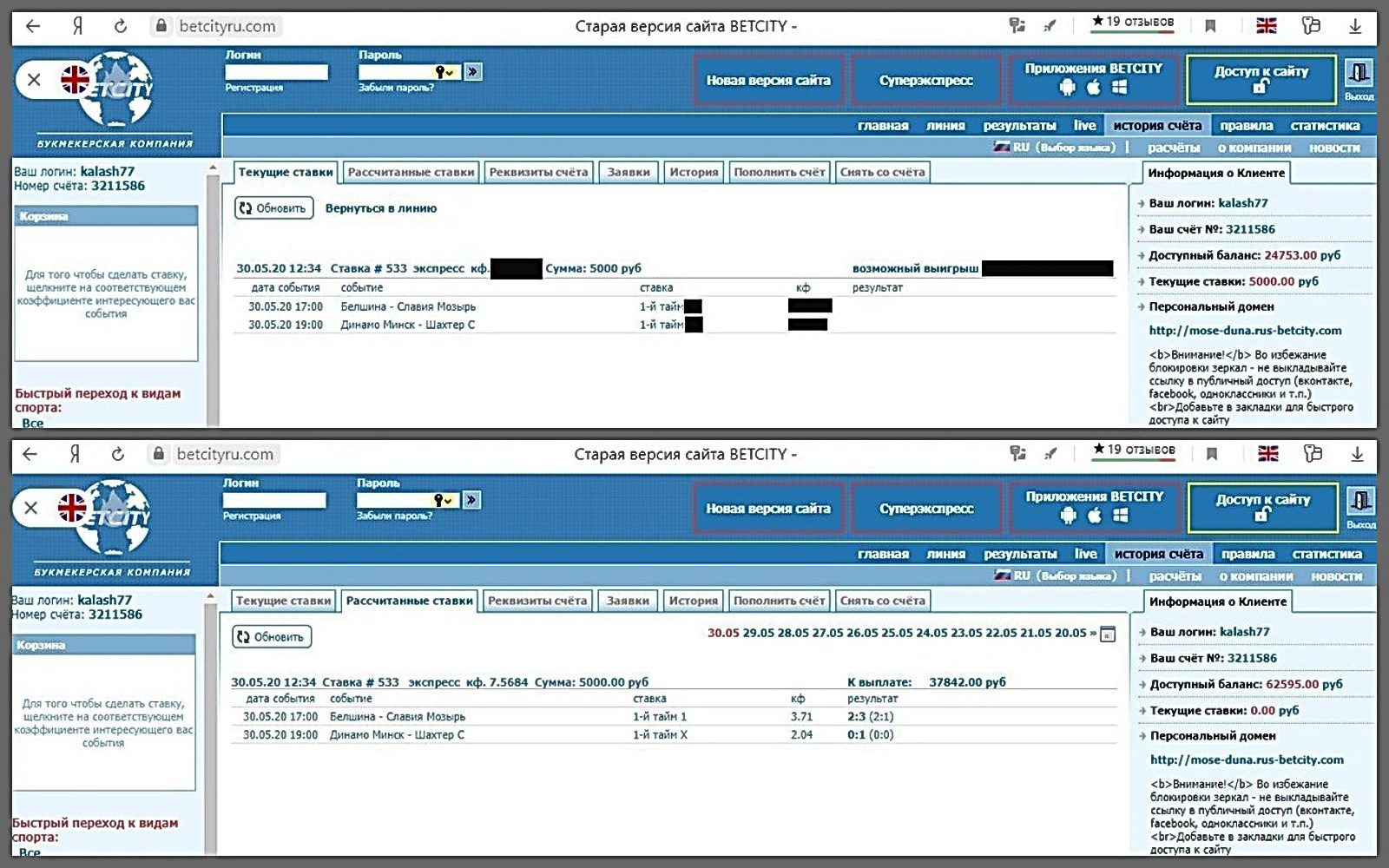
Task: Click Обновить button in bottom page
Action: point(272,637)
